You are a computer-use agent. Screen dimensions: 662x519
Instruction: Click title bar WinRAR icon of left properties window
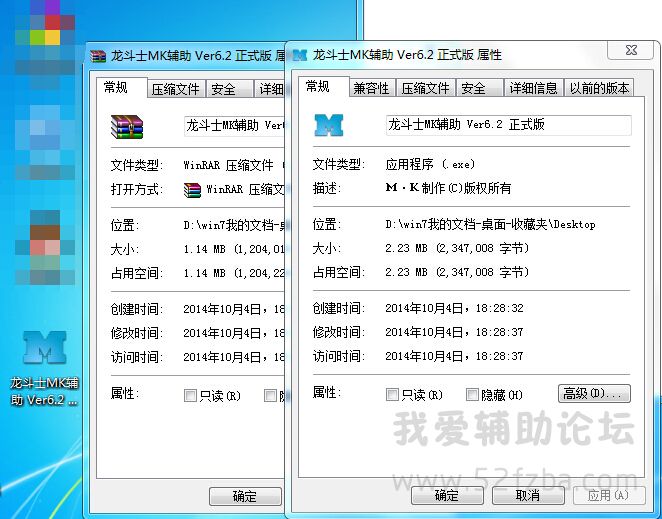pos(98,56)
